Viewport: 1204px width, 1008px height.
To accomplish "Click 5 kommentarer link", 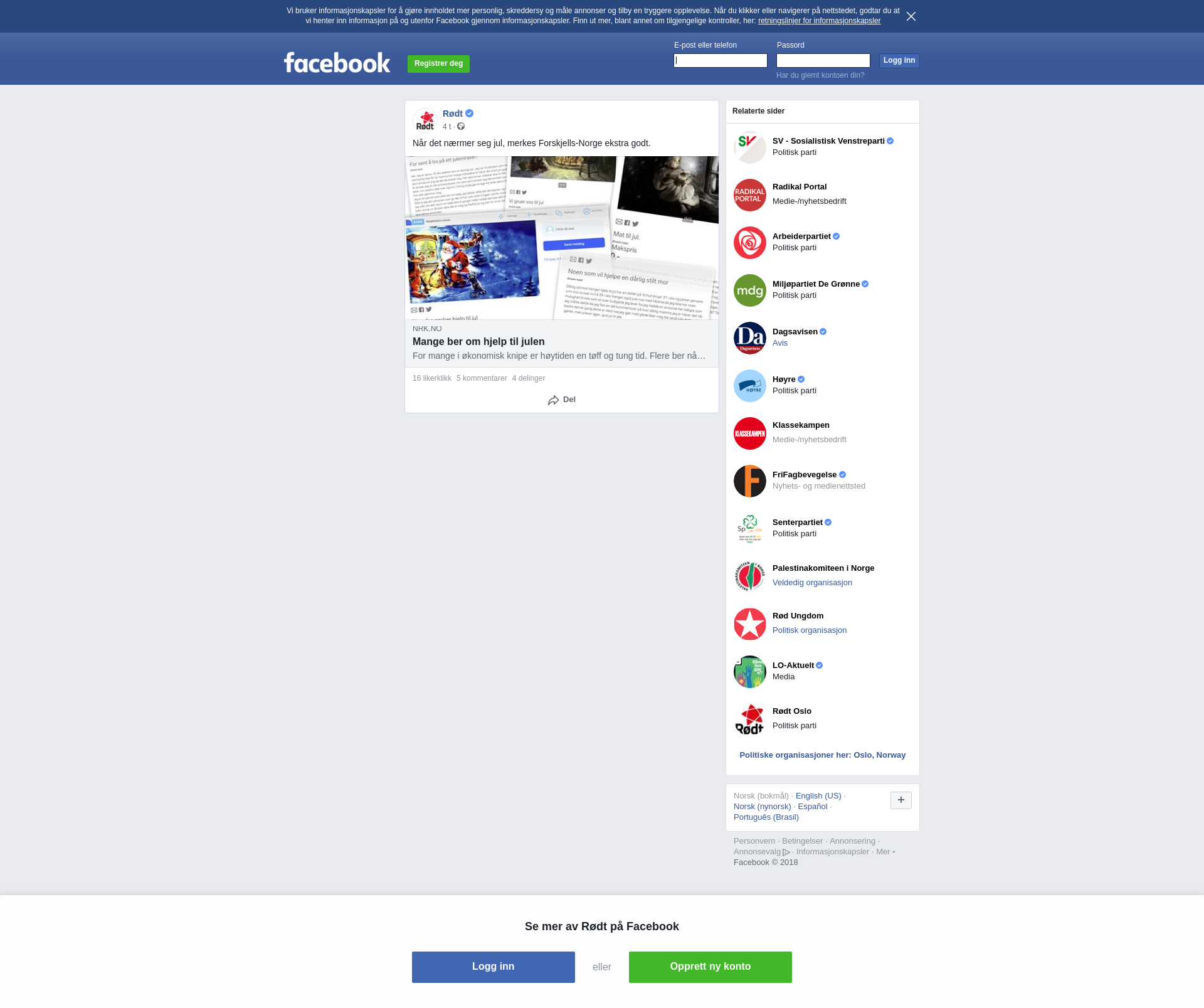I will coord(482,378).
